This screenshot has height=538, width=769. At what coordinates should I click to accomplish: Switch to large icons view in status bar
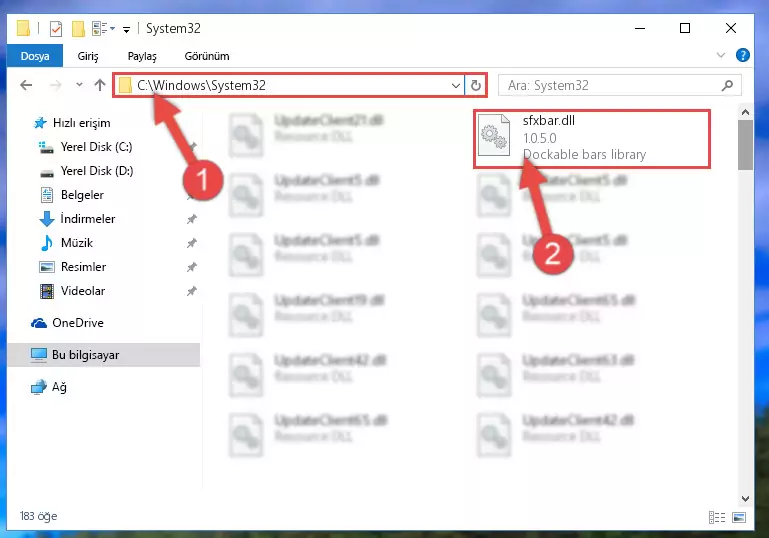[x=739, y=517]
